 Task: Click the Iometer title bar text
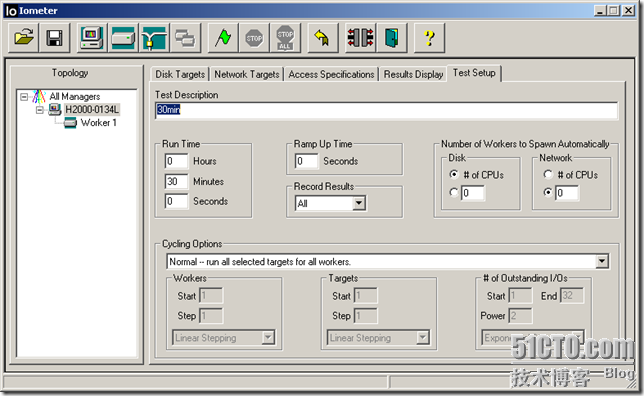(38, 11)
